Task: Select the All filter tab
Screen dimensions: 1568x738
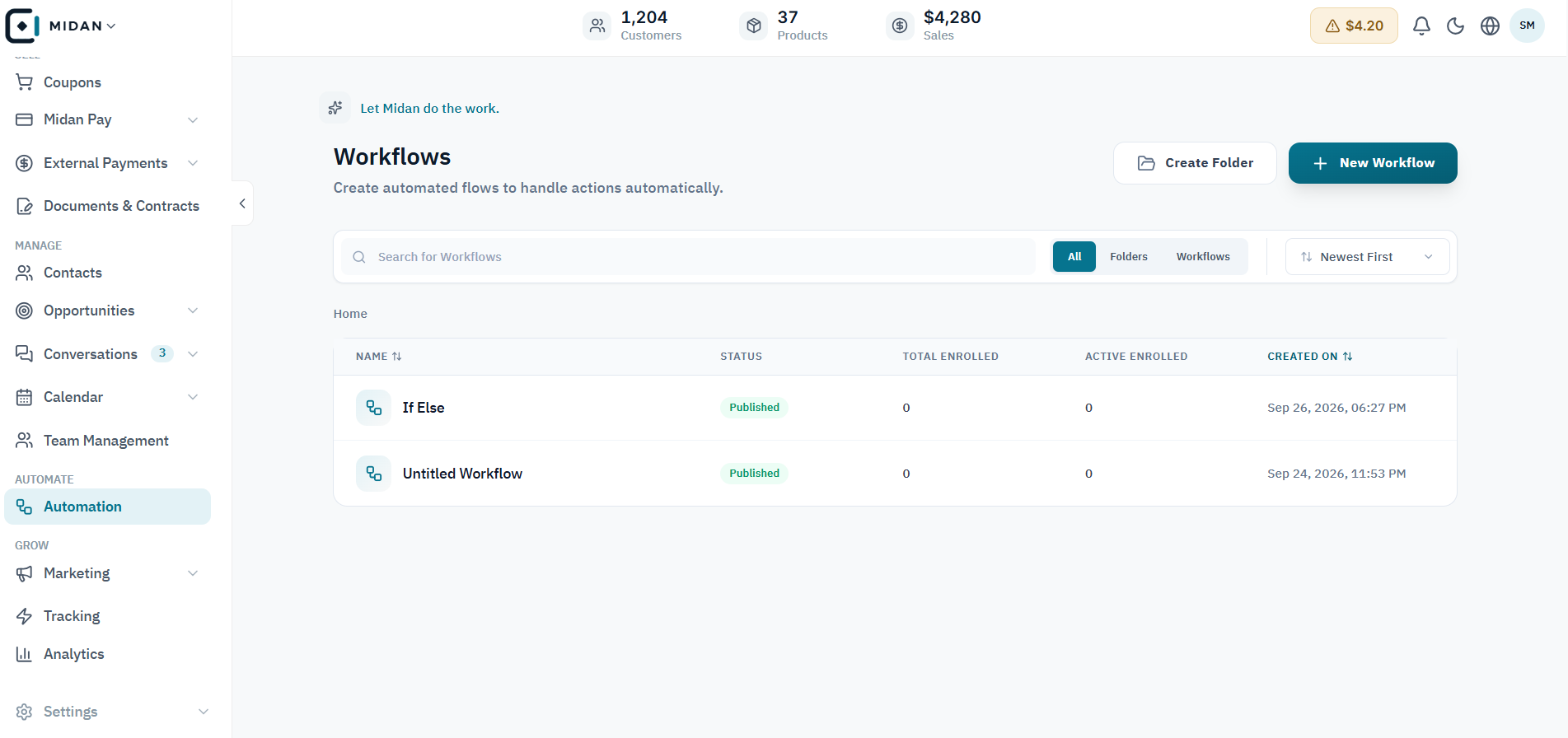Action: coord(1074,257)
